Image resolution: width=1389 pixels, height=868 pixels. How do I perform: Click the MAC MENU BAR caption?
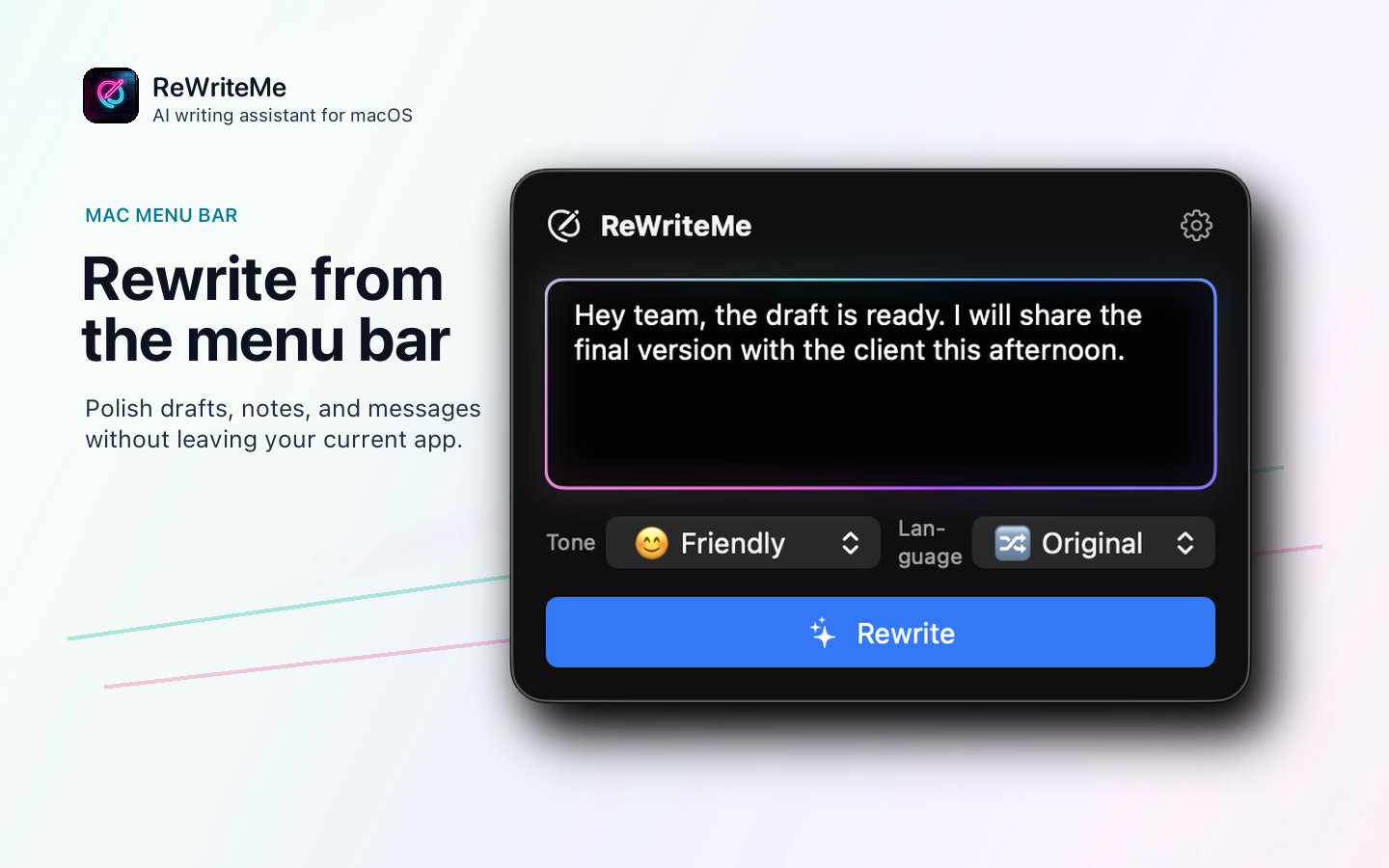click(161, 215)
